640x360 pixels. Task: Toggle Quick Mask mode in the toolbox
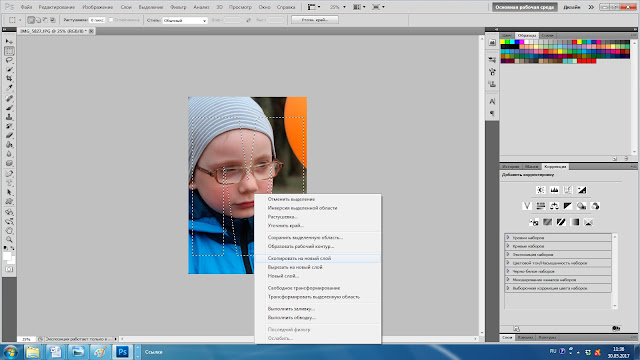tap(9, 269)
